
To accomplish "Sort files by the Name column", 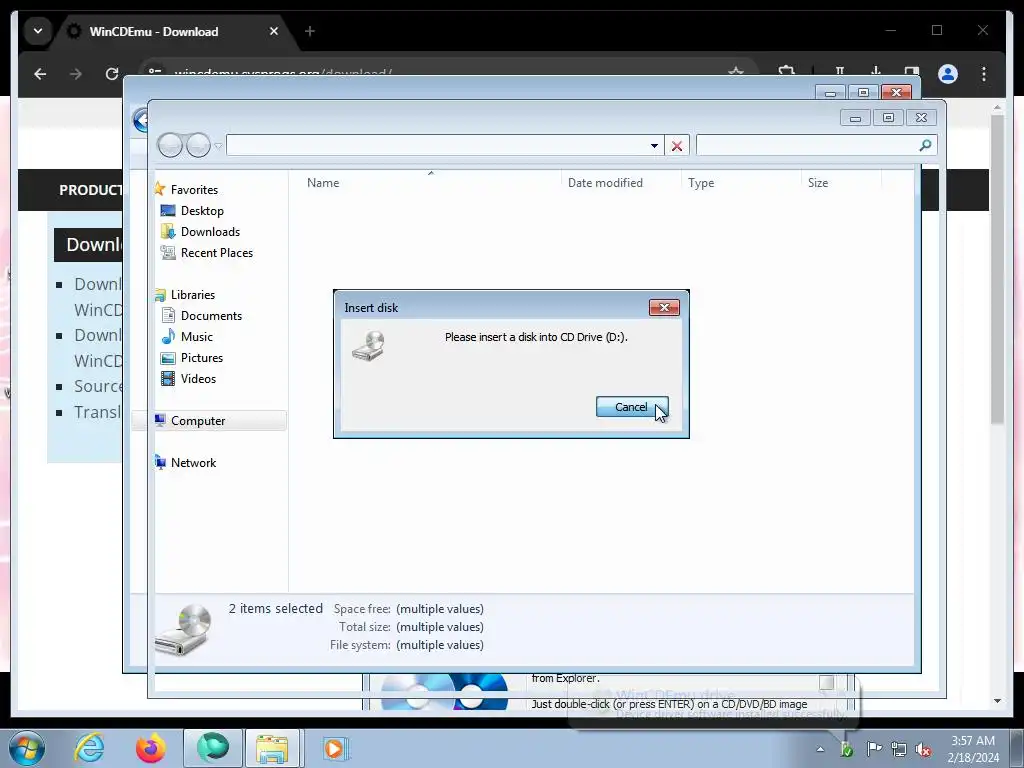I will (x=323, y=183).
